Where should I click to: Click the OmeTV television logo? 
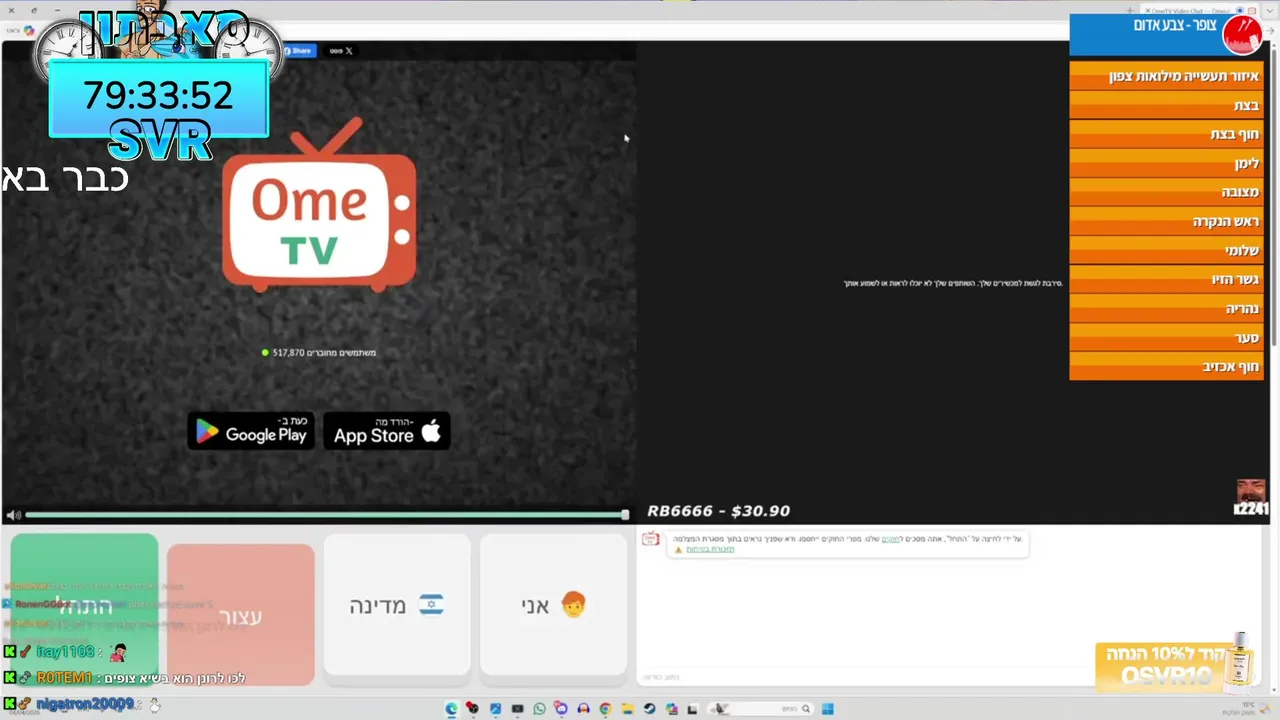coord(319,205)
